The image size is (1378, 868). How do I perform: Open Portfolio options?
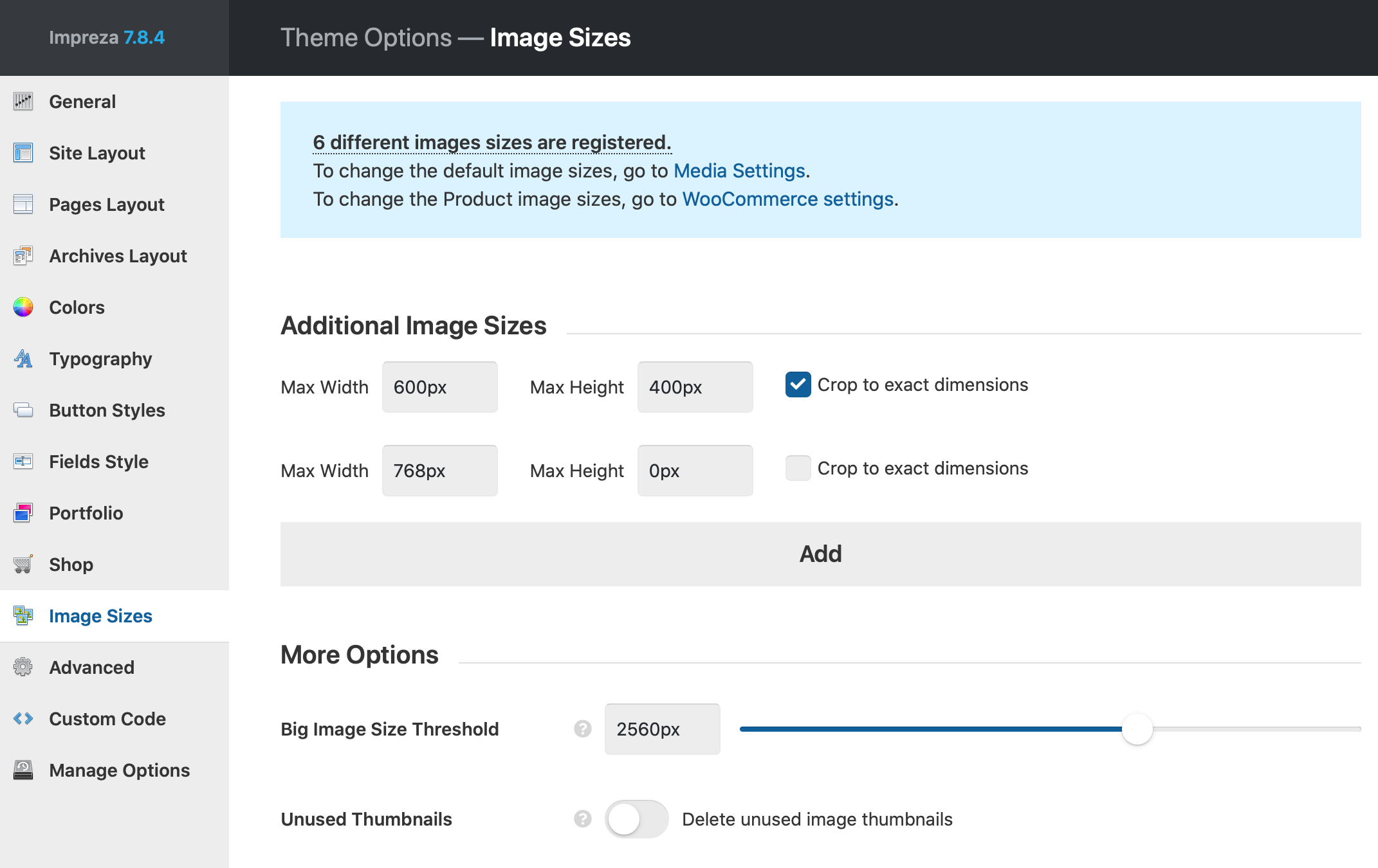tap(115, 513)
